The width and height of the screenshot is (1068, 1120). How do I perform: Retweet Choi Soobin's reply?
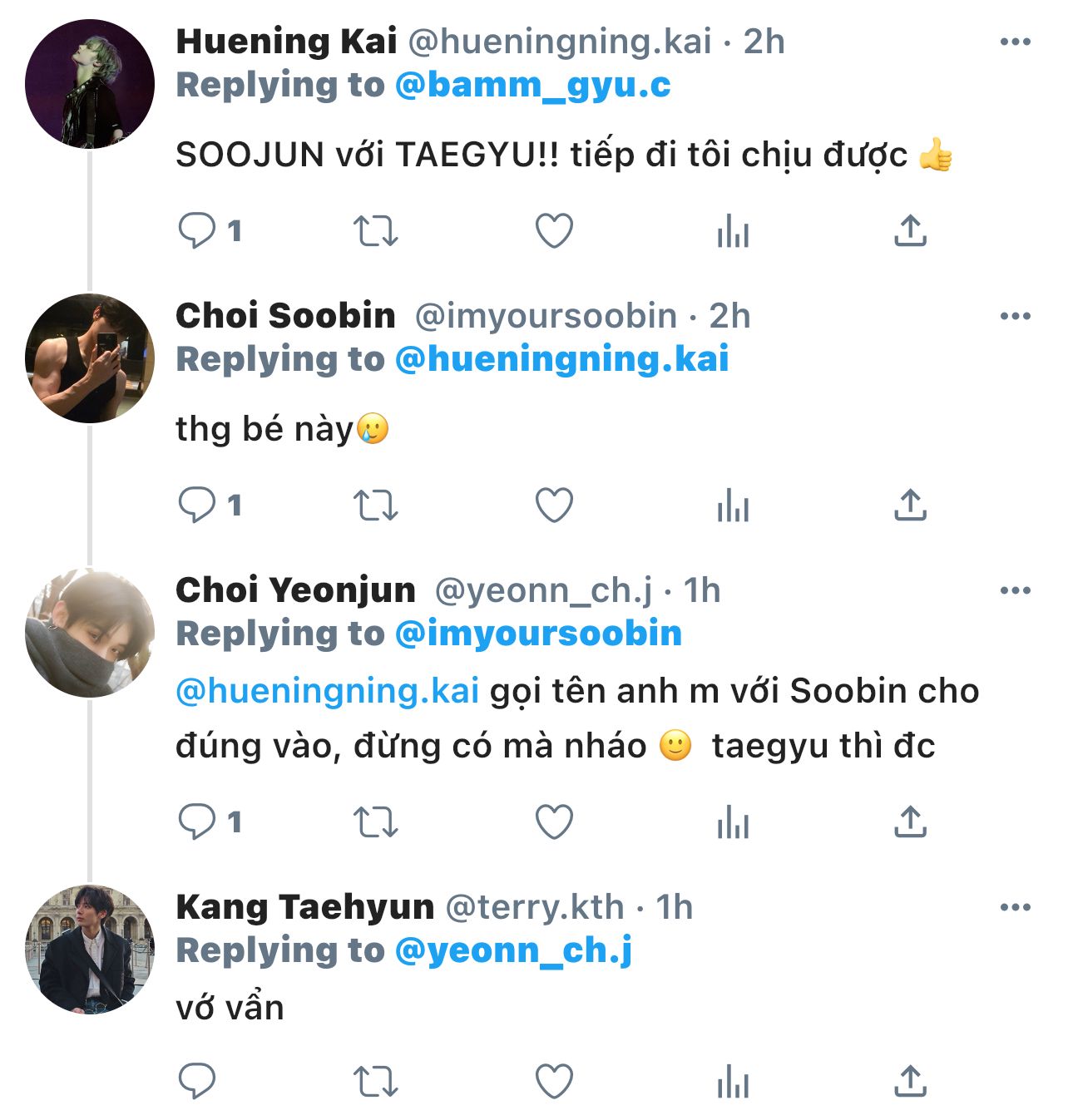pyautogui.click(x=376, y=506)
